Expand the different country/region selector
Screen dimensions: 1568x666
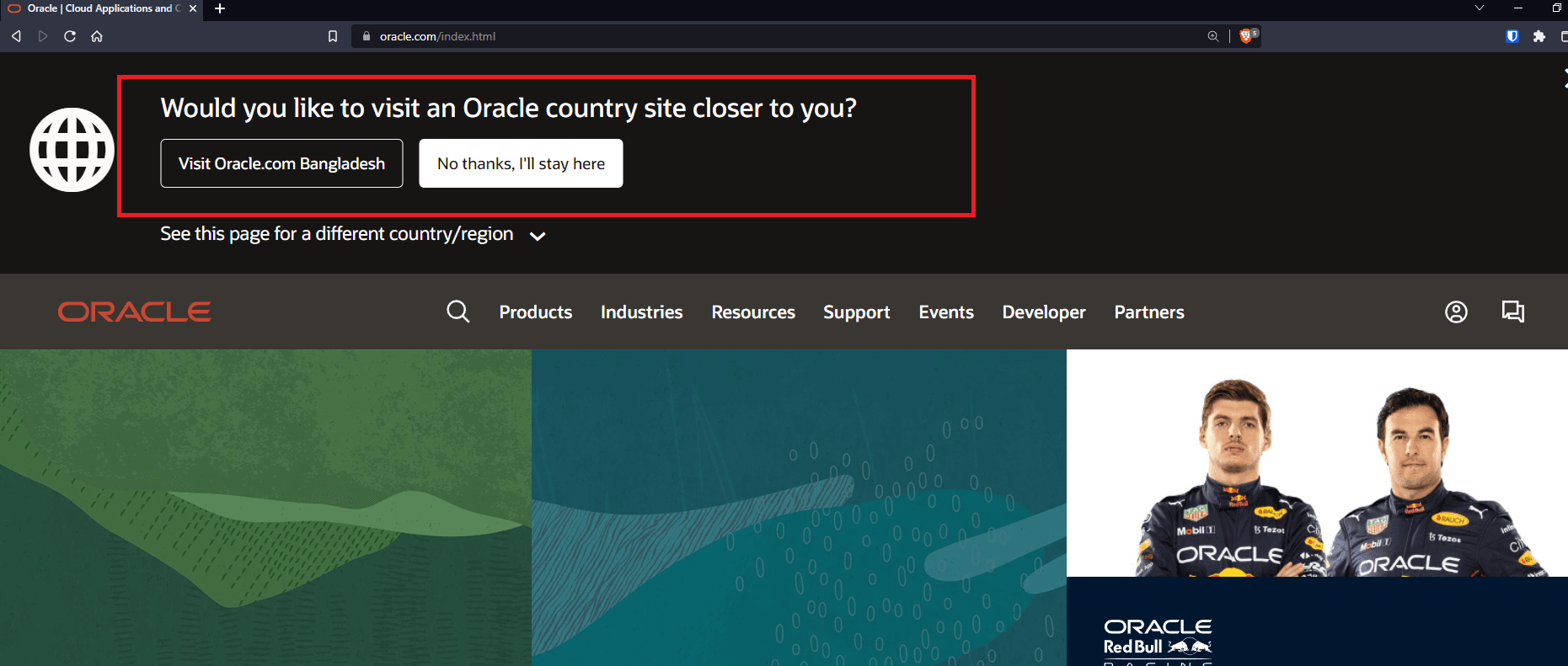353,234
